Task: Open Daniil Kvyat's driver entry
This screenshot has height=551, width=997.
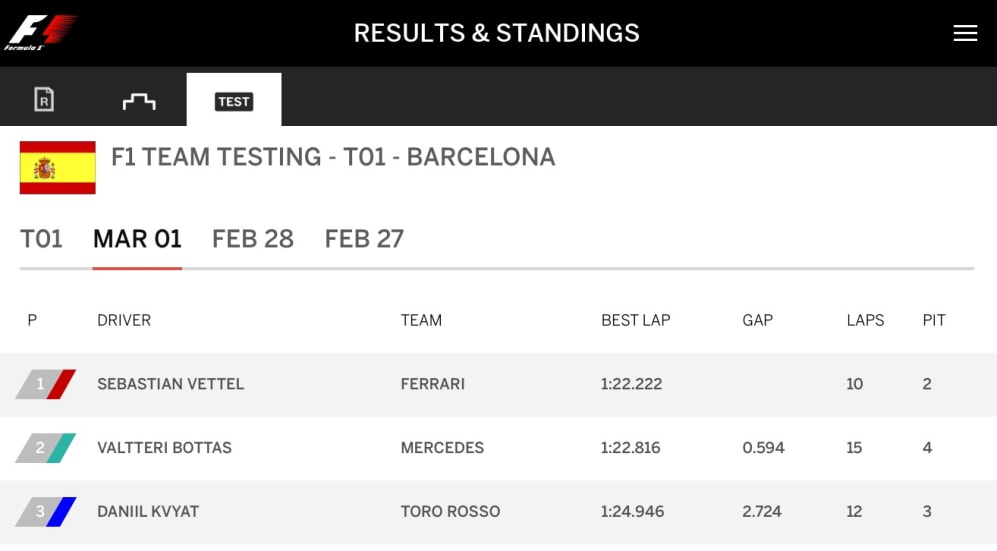Action: [x=148, y=512]
